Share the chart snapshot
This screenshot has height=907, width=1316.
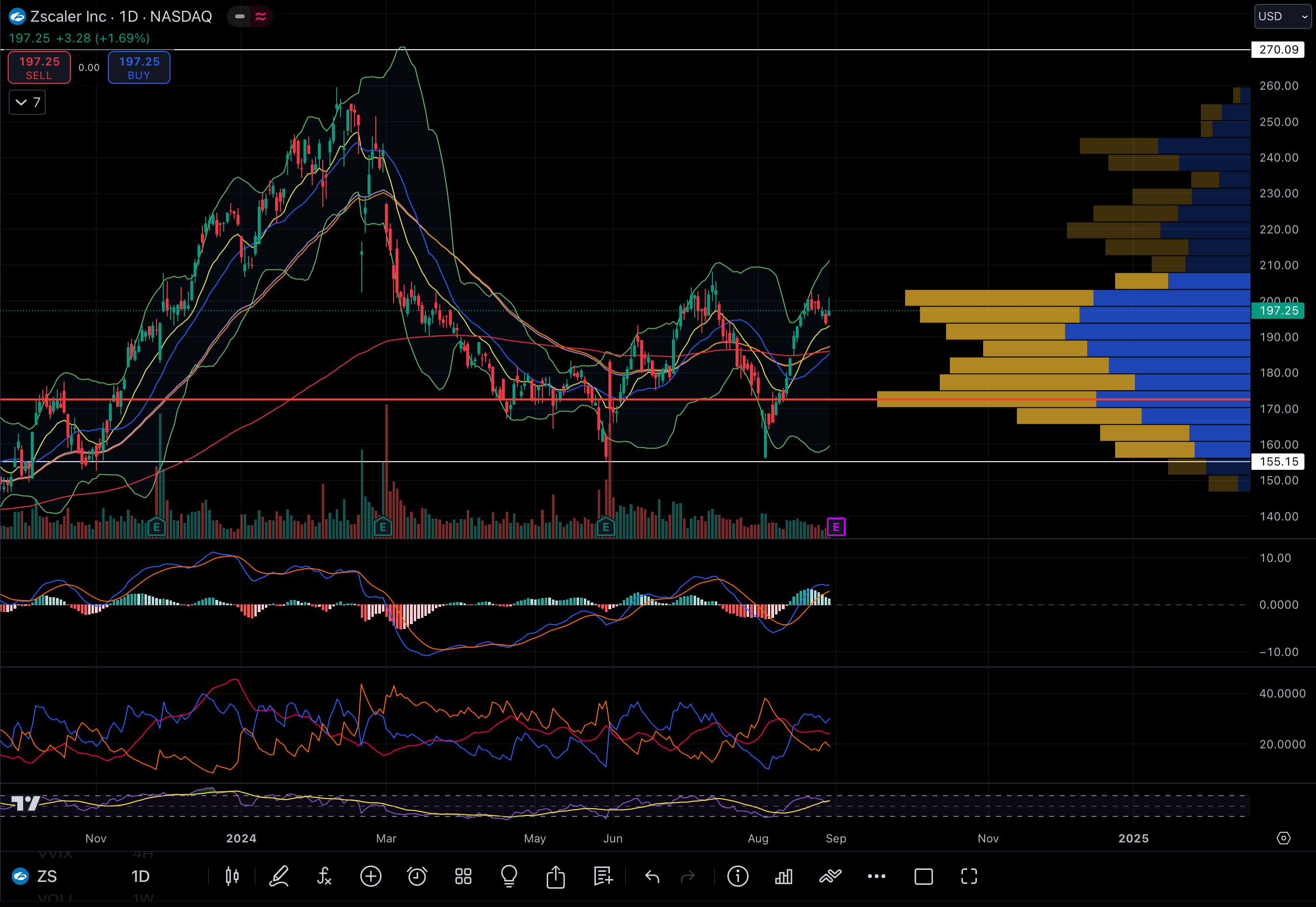pyautogui.click(x=555, y=876)
